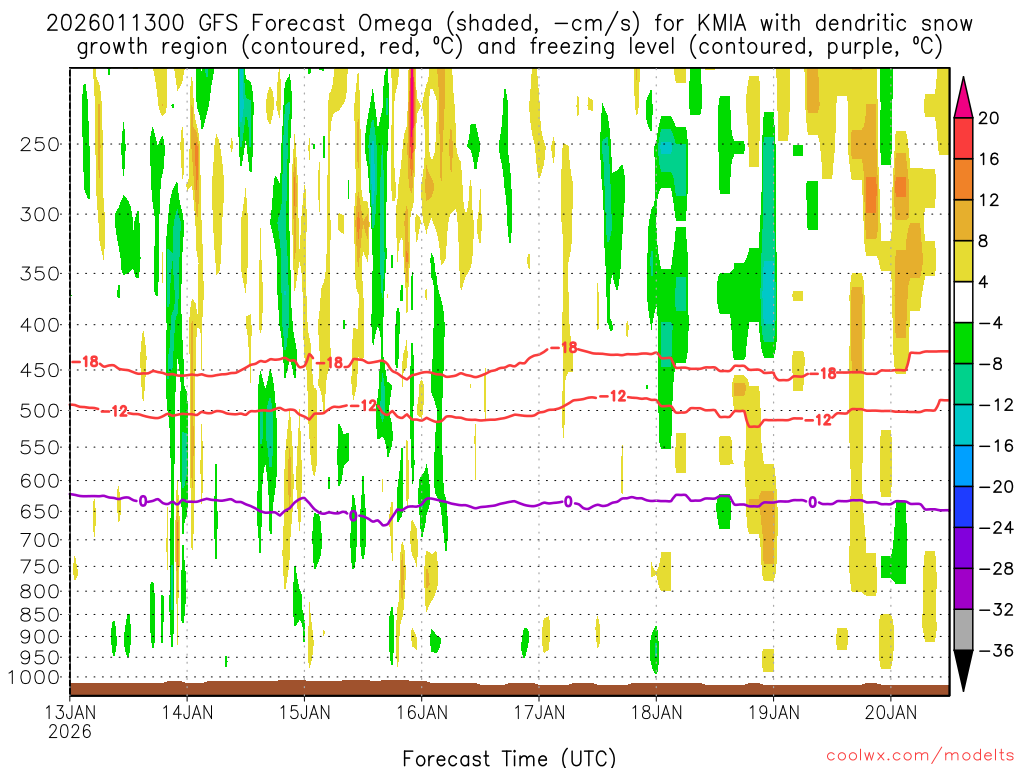The width and height of the screenshot is (1024, 768).
Task: Click the 13JAN 2026 start date label
Action: 70,722
